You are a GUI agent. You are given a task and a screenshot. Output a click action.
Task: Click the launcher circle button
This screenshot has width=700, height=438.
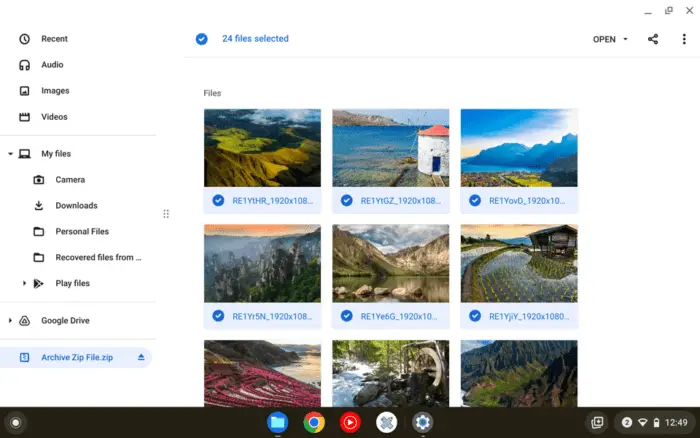pyautogui.click(x=16, y=422)
